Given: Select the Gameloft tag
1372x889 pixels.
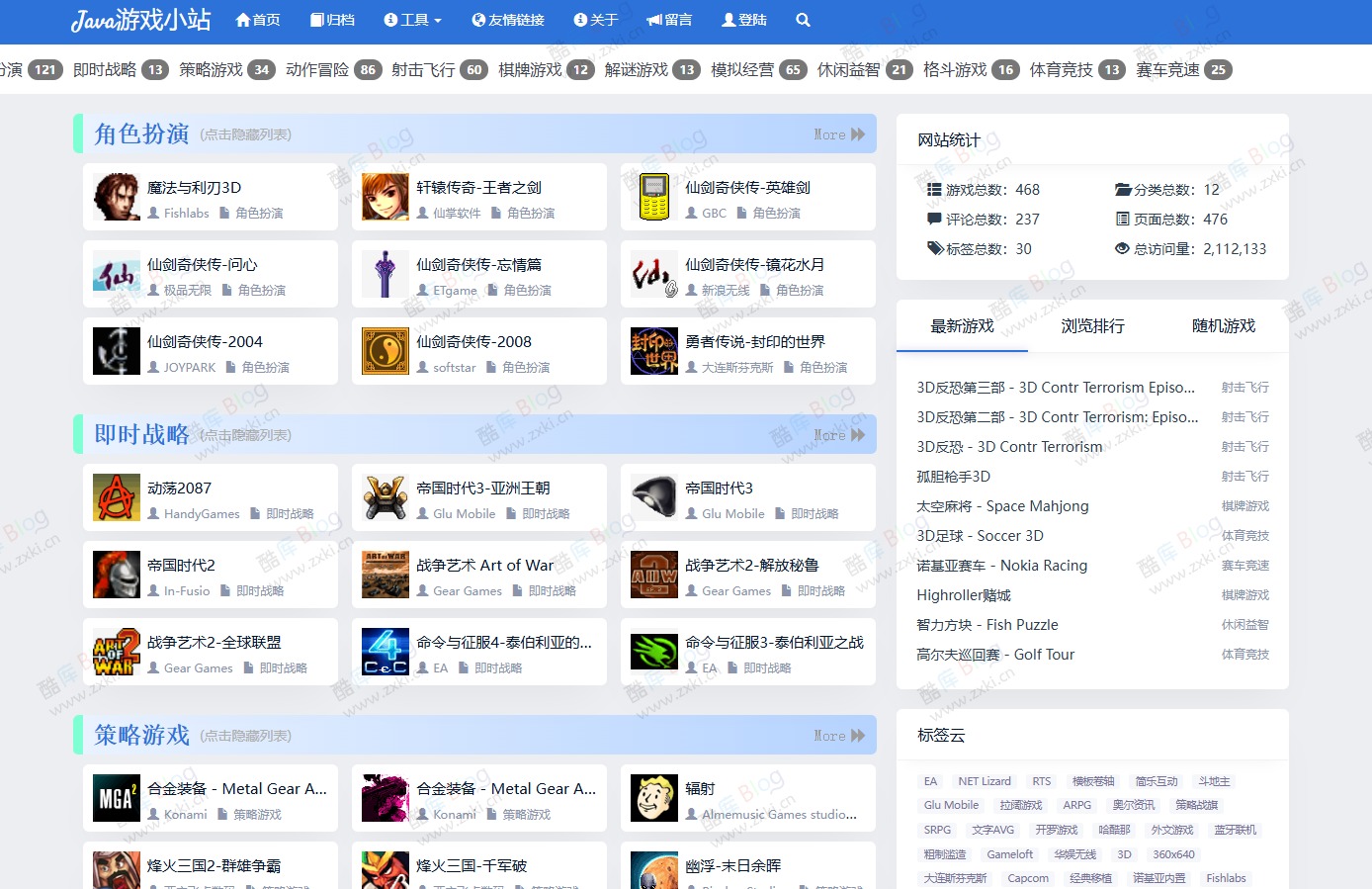Looking at the screenshot, I should tap(1010, 854).
